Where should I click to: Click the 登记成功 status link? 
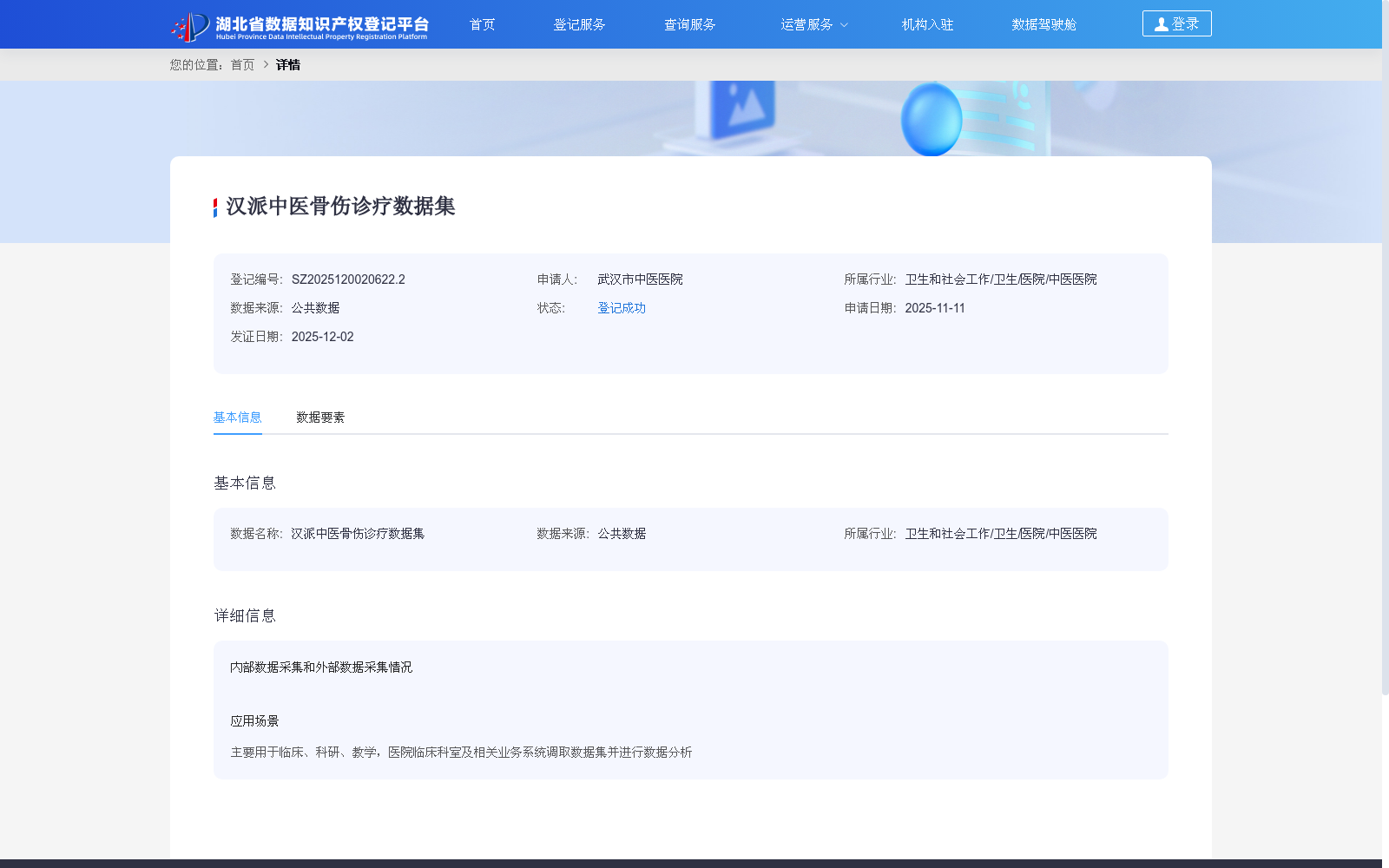click(x=622, y=308)
